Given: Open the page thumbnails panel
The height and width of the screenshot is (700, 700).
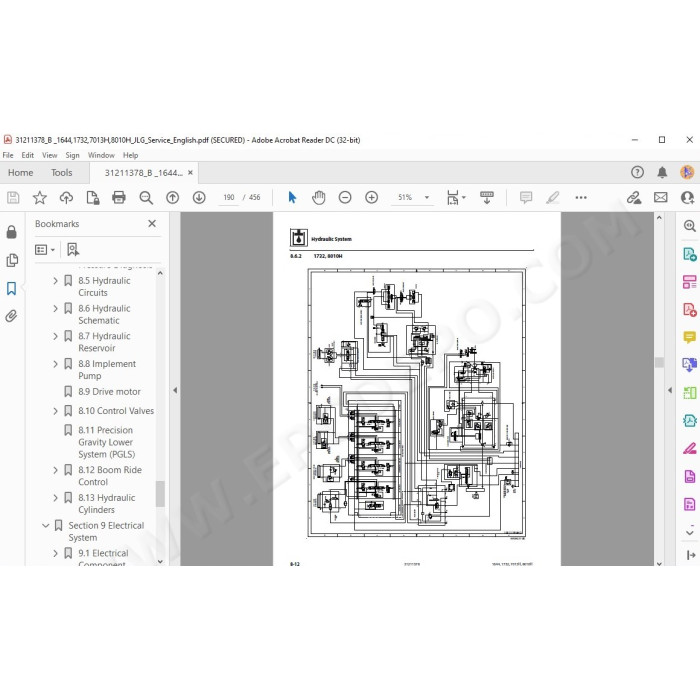Looking at the screenshot, I should 12,260.
